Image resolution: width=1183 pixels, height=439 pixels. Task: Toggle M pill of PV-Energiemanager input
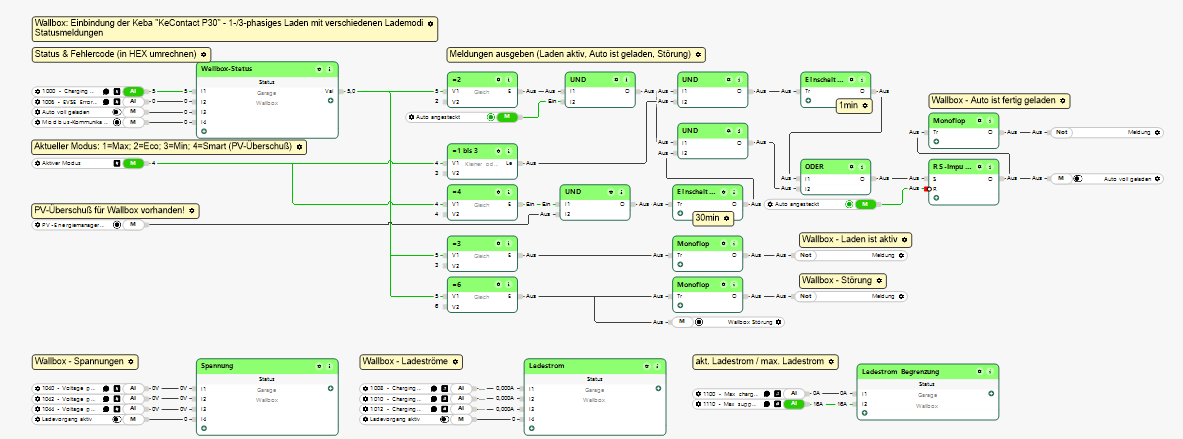click(134, 224)
